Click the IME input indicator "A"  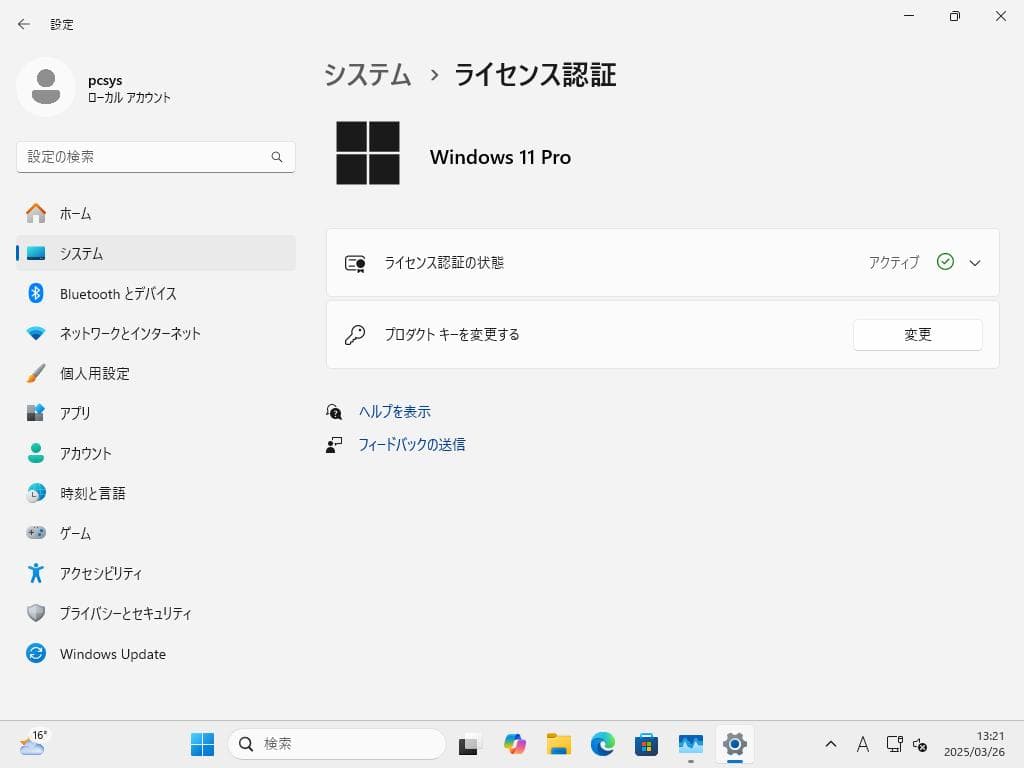(x=862, y=744)
